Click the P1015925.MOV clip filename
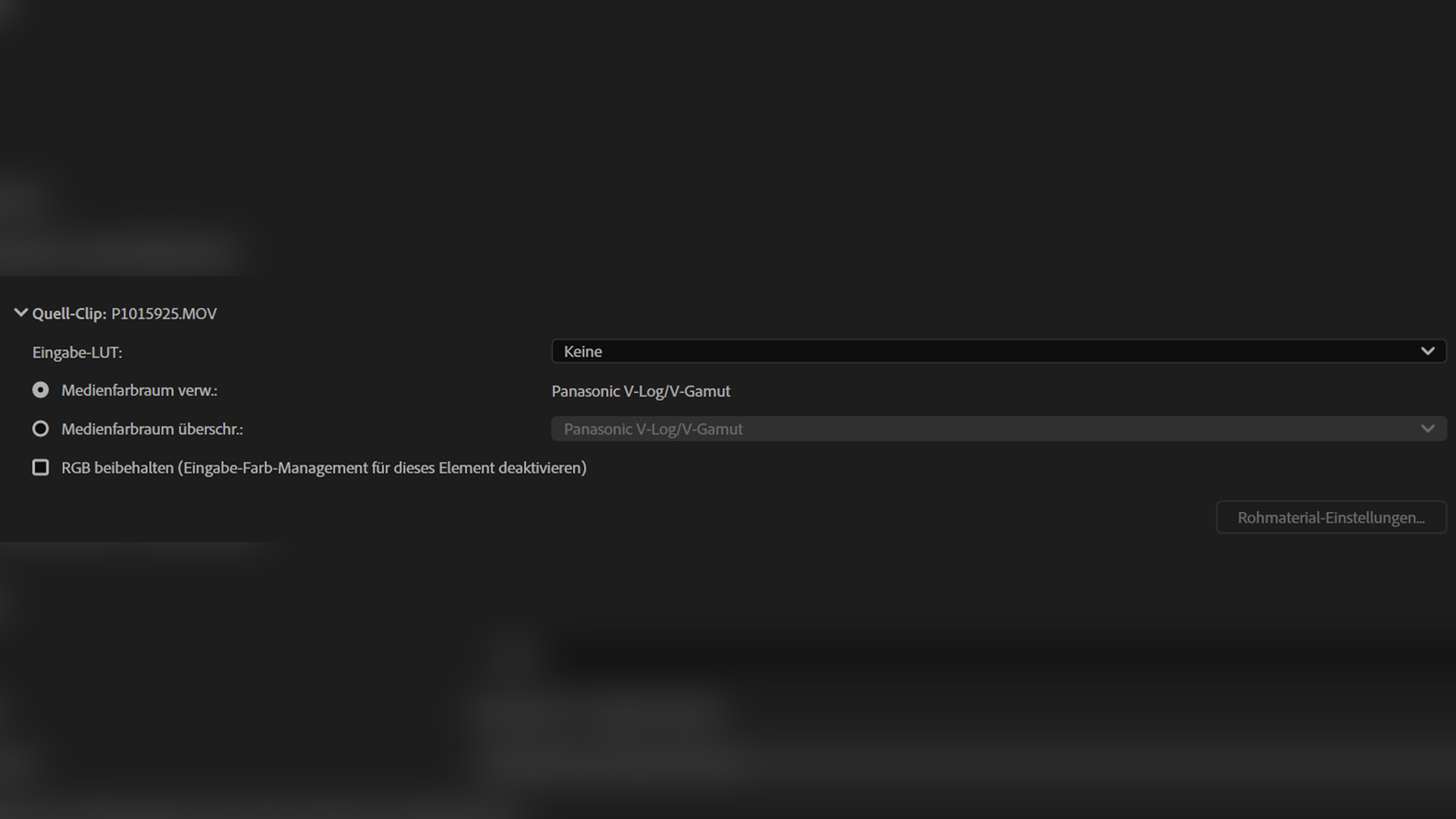This screenshot has width=1456, height=819. pos(164,314)
